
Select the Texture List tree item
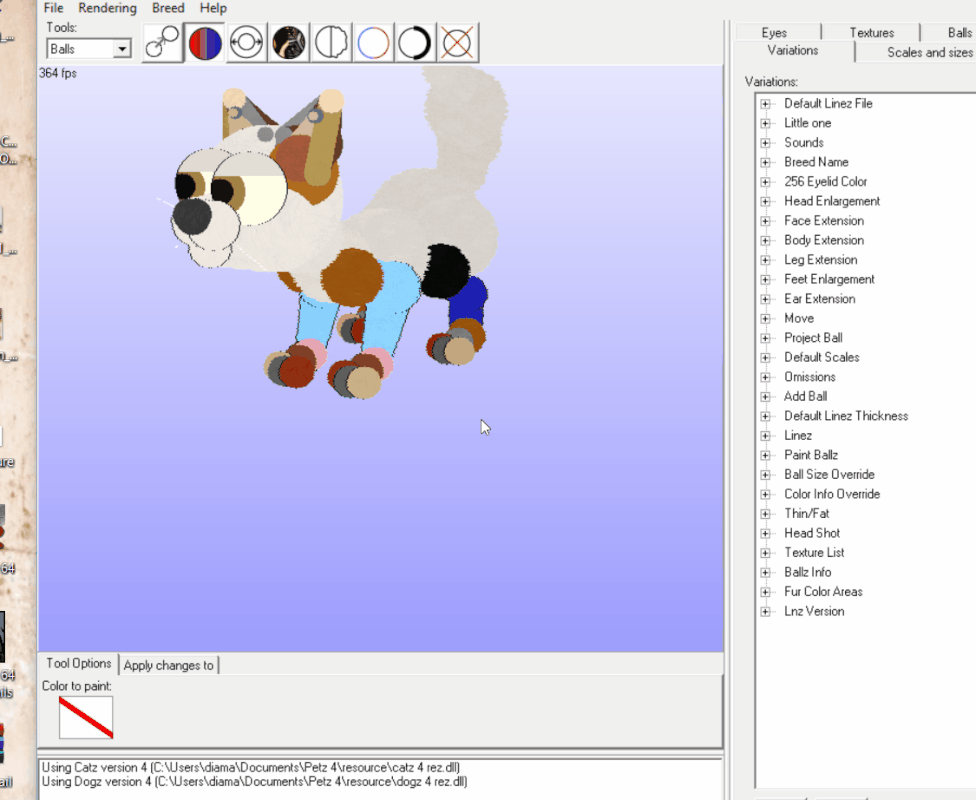(814, 552)
